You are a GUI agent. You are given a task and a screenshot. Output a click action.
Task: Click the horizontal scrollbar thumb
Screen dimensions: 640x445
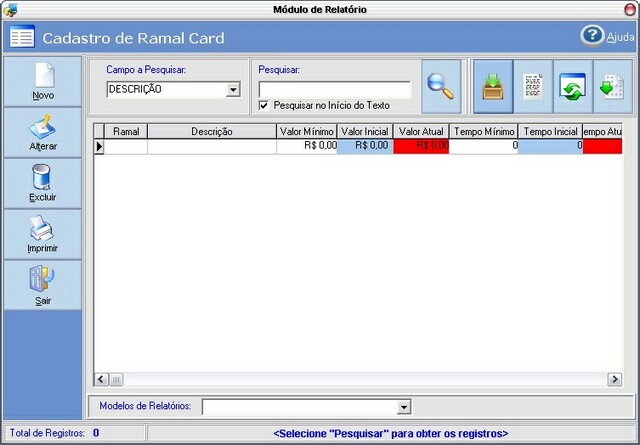pyautogui.click(x=116, y=380)
